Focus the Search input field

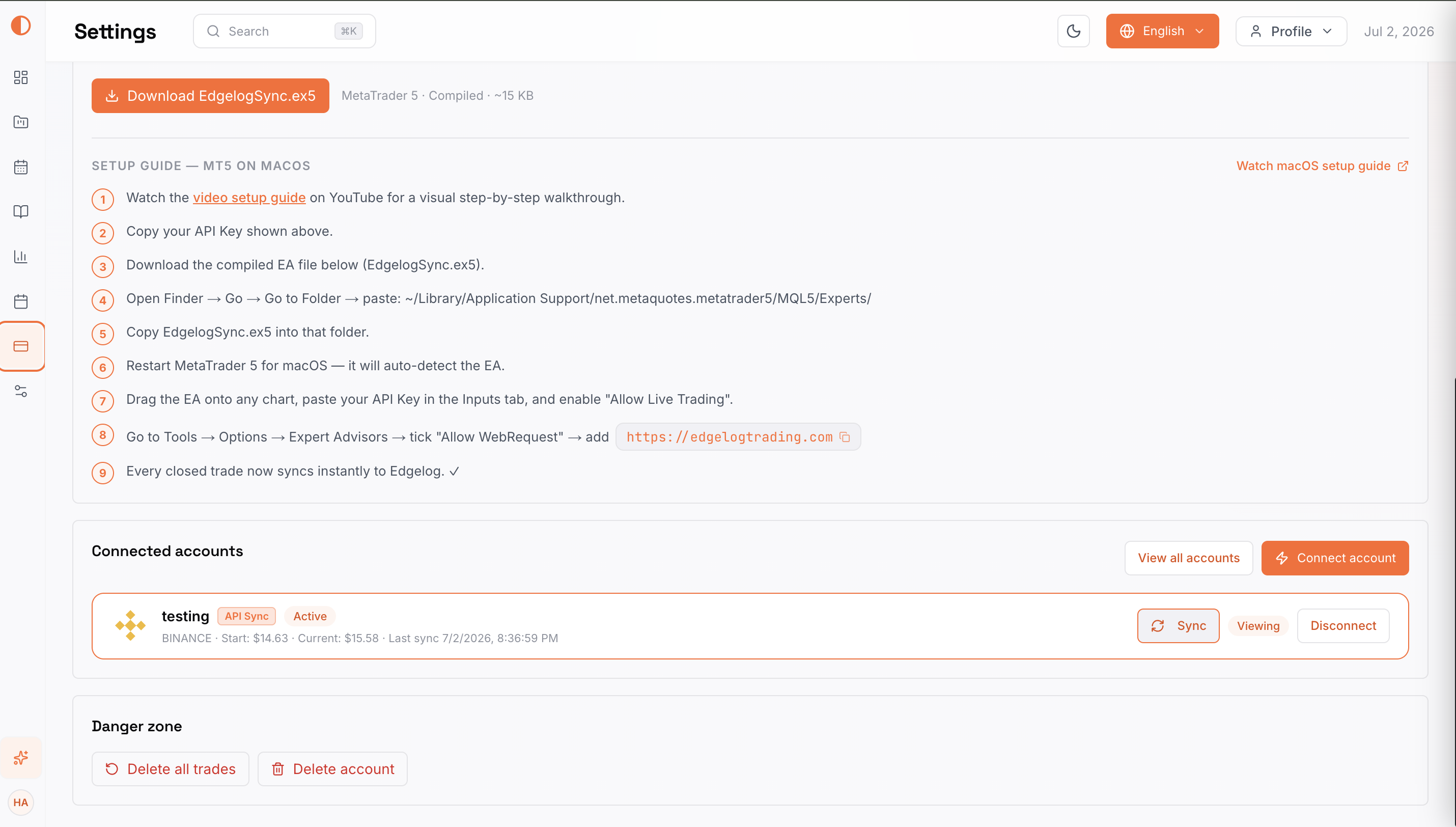pyautogui.click(x=285, y=31)
